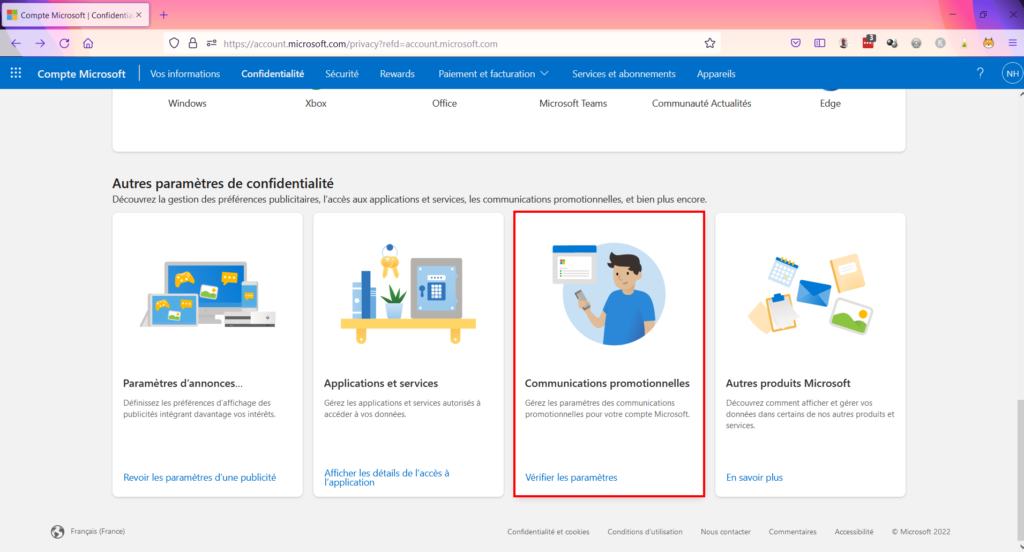Open the black and white spheres extension
This screenshot has height=552, width=1024.
tap(892, 43)
